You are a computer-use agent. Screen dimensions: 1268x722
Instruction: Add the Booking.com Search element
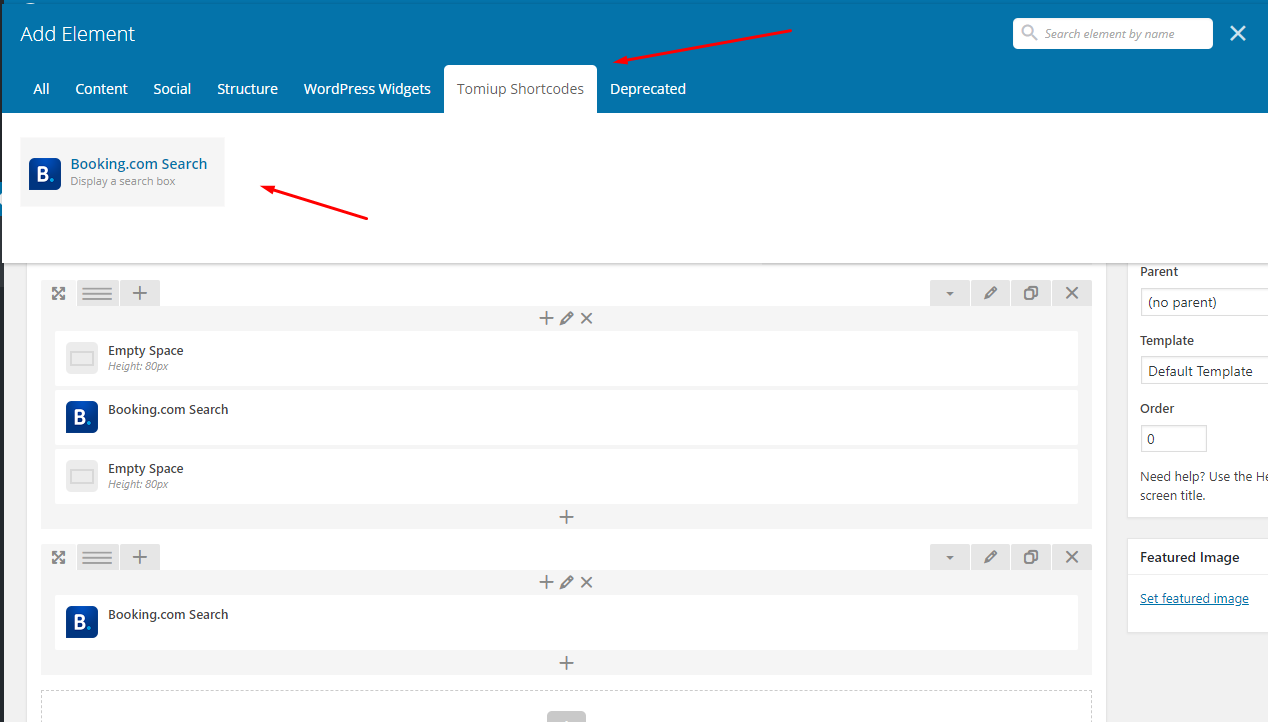point(122,172)
